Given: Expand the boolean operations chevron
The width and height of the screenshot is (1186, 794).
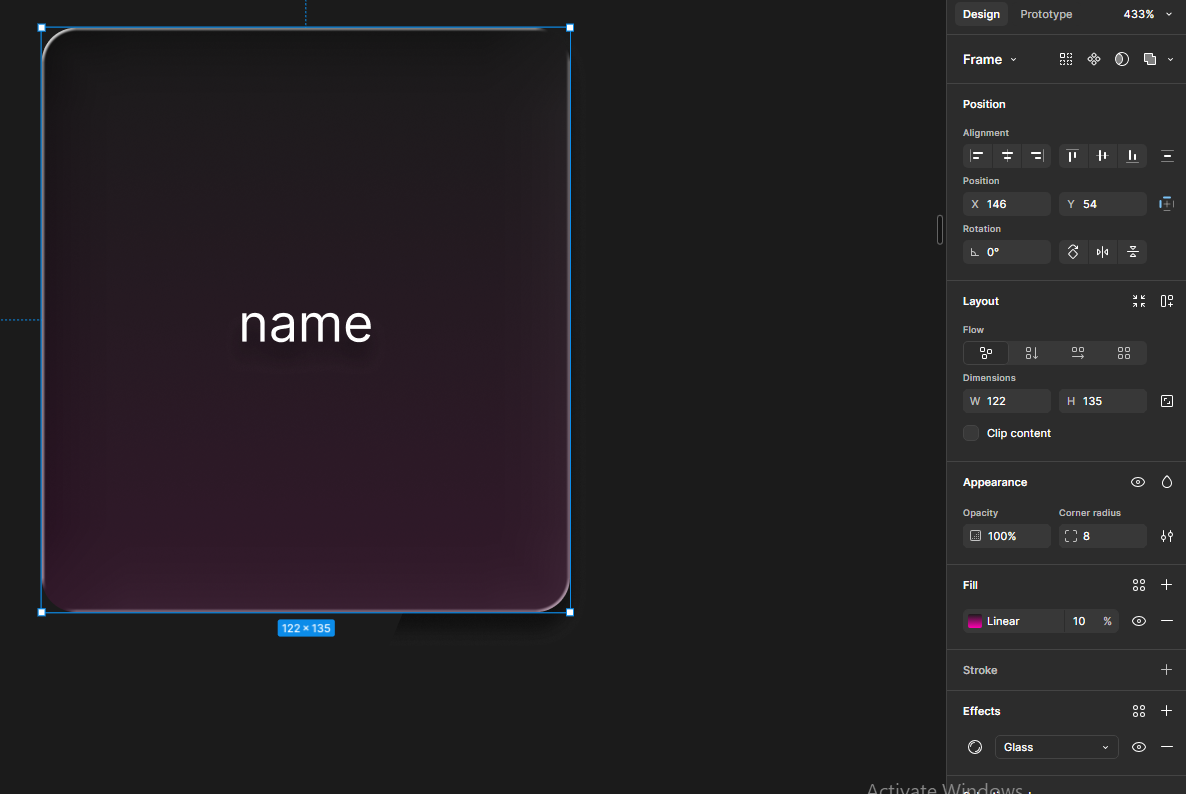Looking at the screenshot, I should pos(1170,60).
